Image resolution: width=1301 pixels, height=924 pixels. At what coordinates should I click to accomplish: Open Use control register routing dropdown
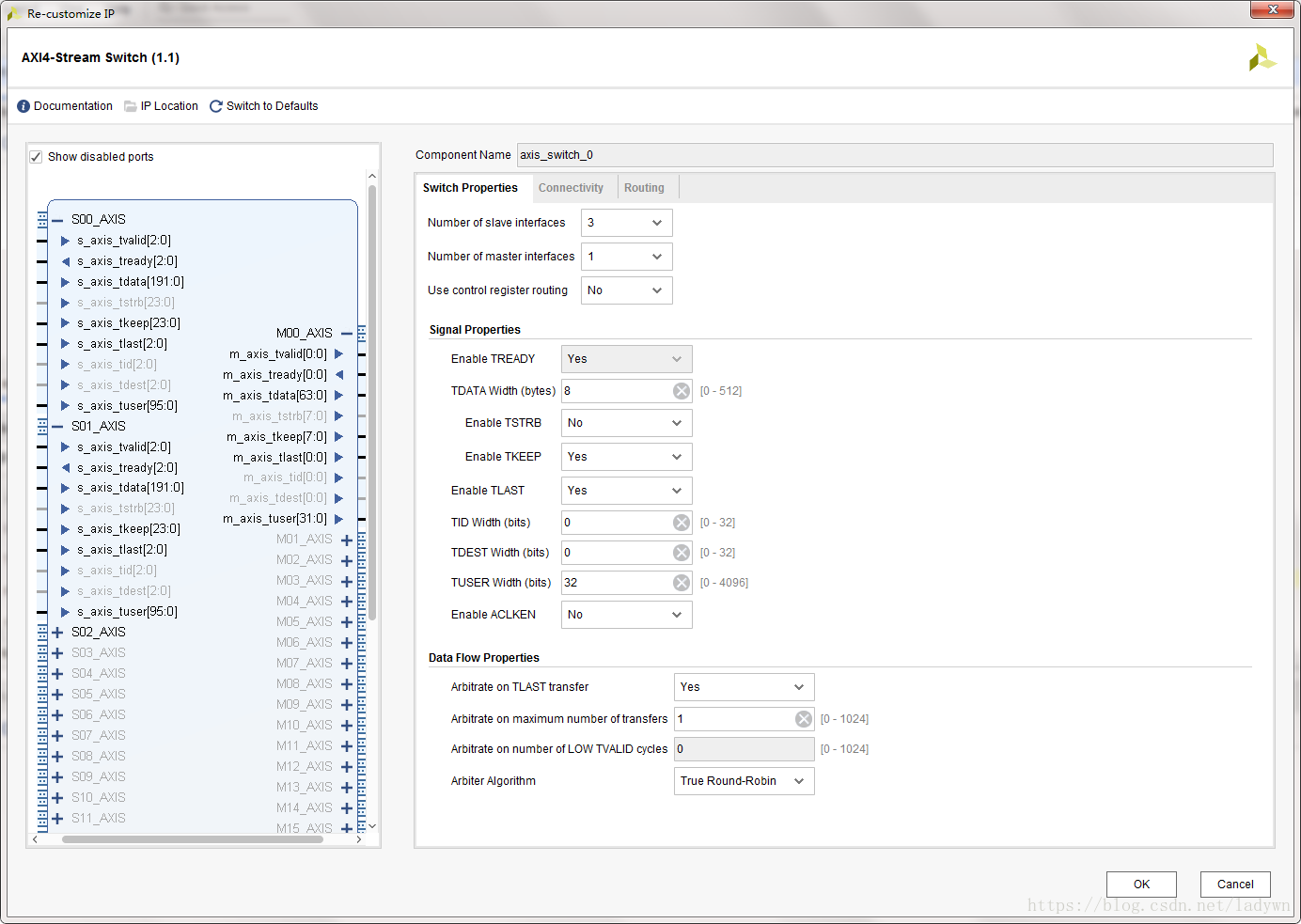point(627,290)
